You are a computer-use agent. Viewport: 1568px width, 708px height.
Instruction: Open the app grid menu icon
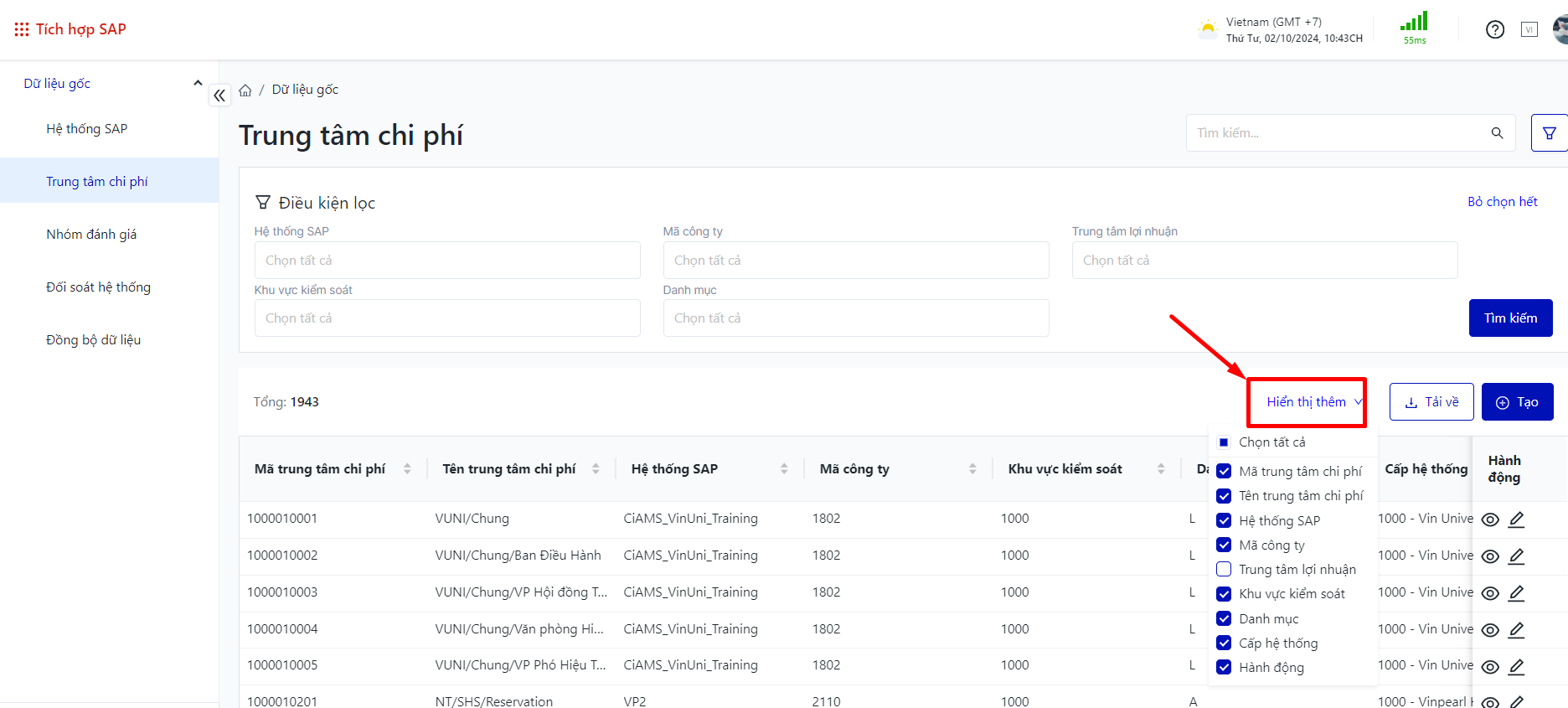click(x=21, y=29)
